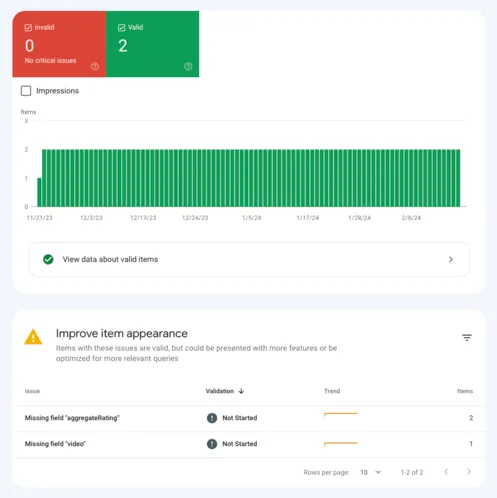Go to previous page of issues
The height and width of the screenshot is (498, 497).
(446, 472)
